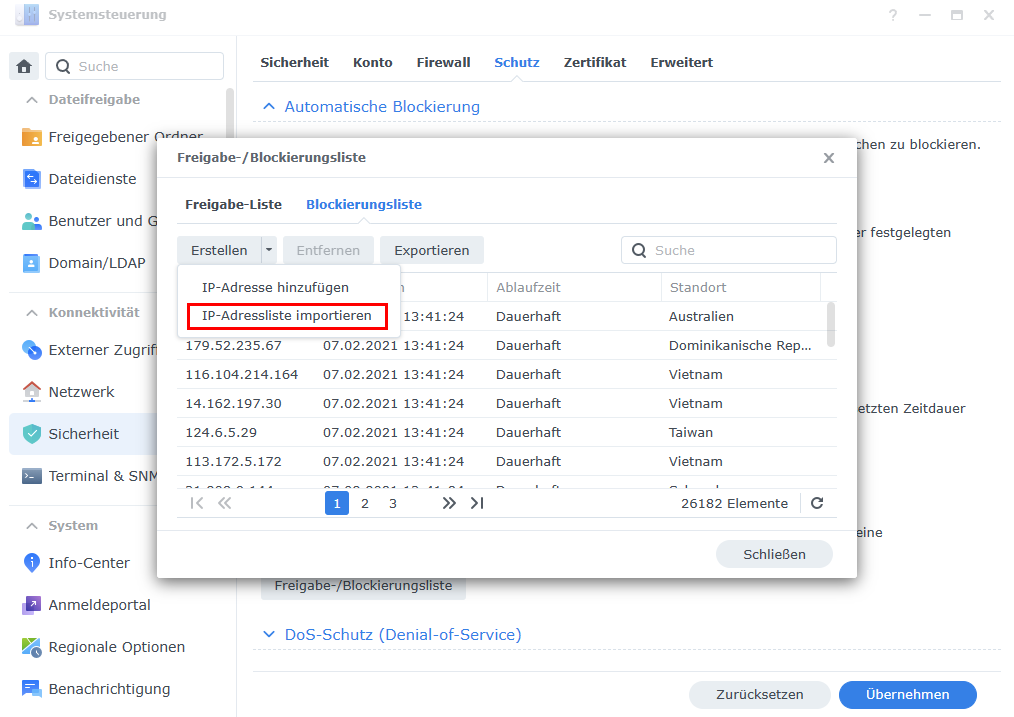Click the Exportieren button
This screenshot has height=717, width=1014.
tap(431, 251)
